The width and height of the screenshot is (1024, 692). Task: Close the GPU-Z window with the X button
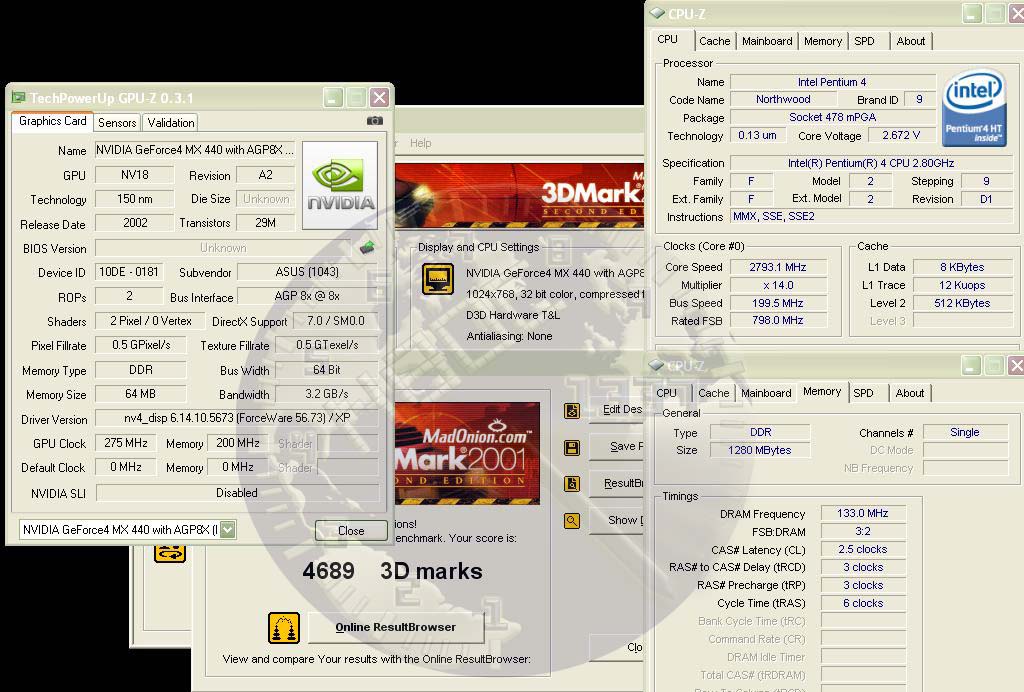pyautogui.click(x=379, y=98)
